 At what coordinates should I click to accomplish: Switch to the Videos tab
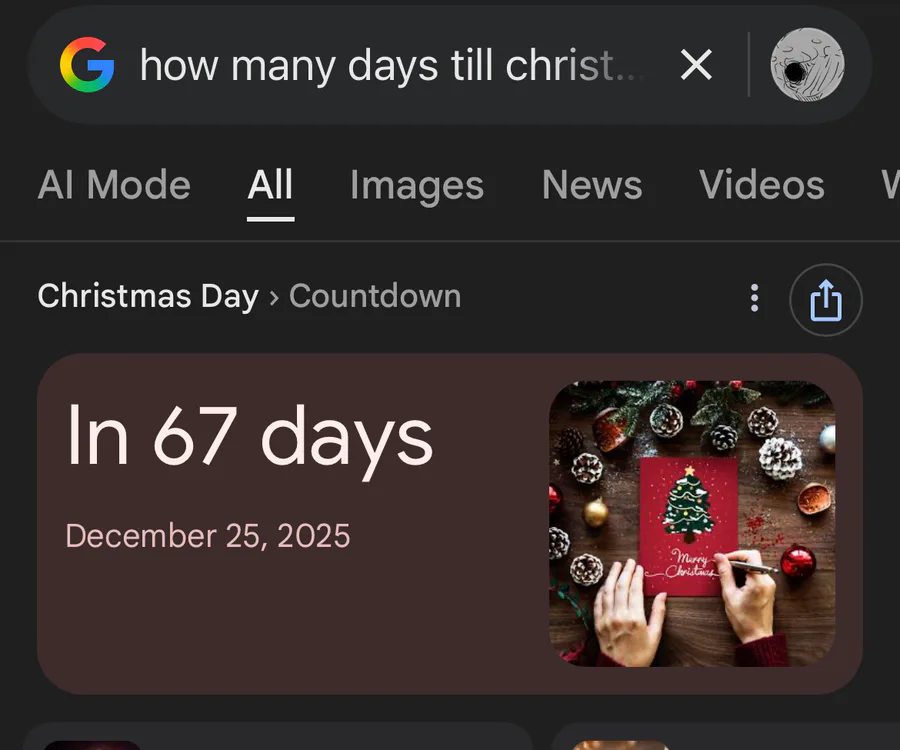[761, 186]
